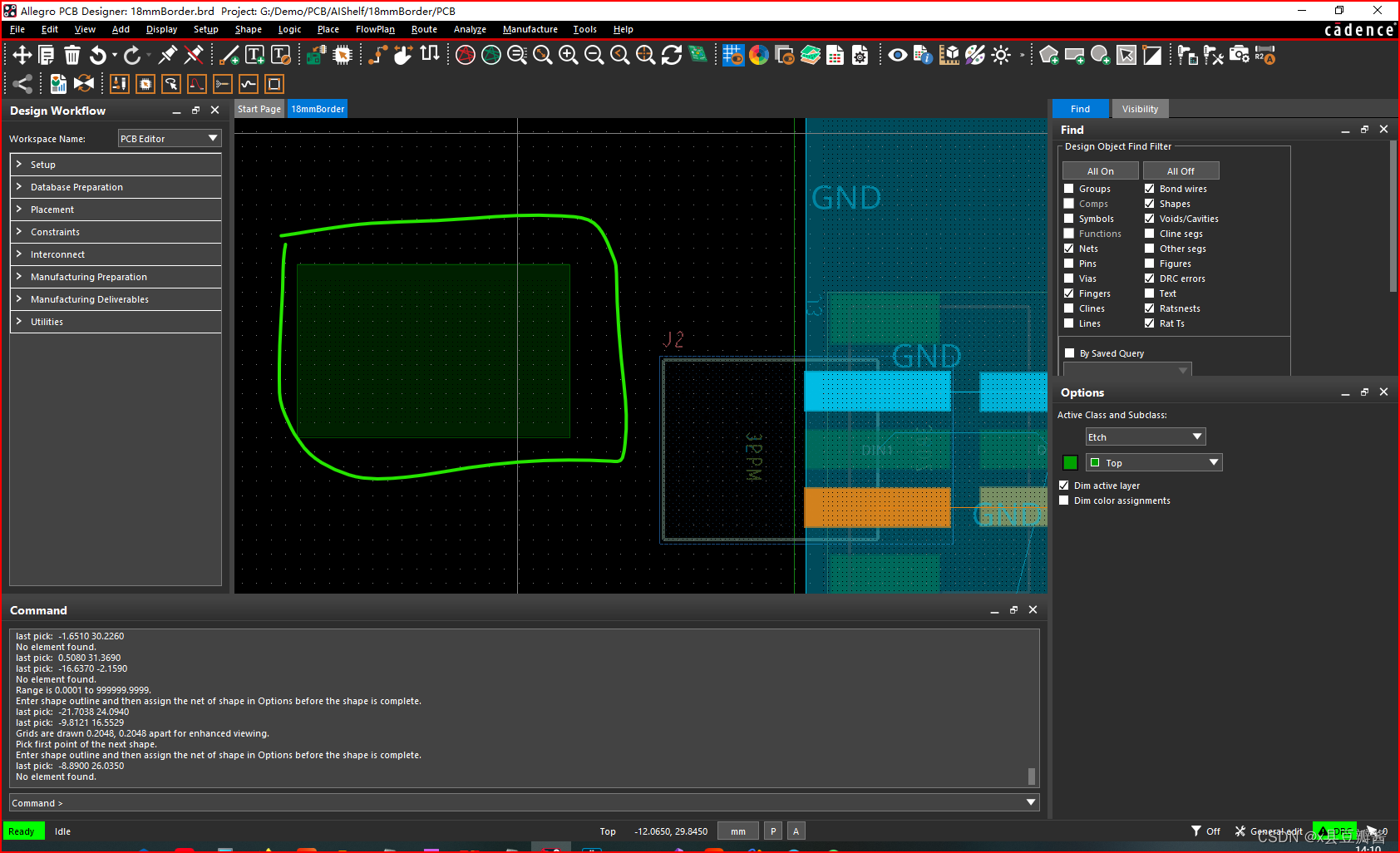Click the Add Circle shape icon
1400x853 pixels.
(x=1101, y=55)
